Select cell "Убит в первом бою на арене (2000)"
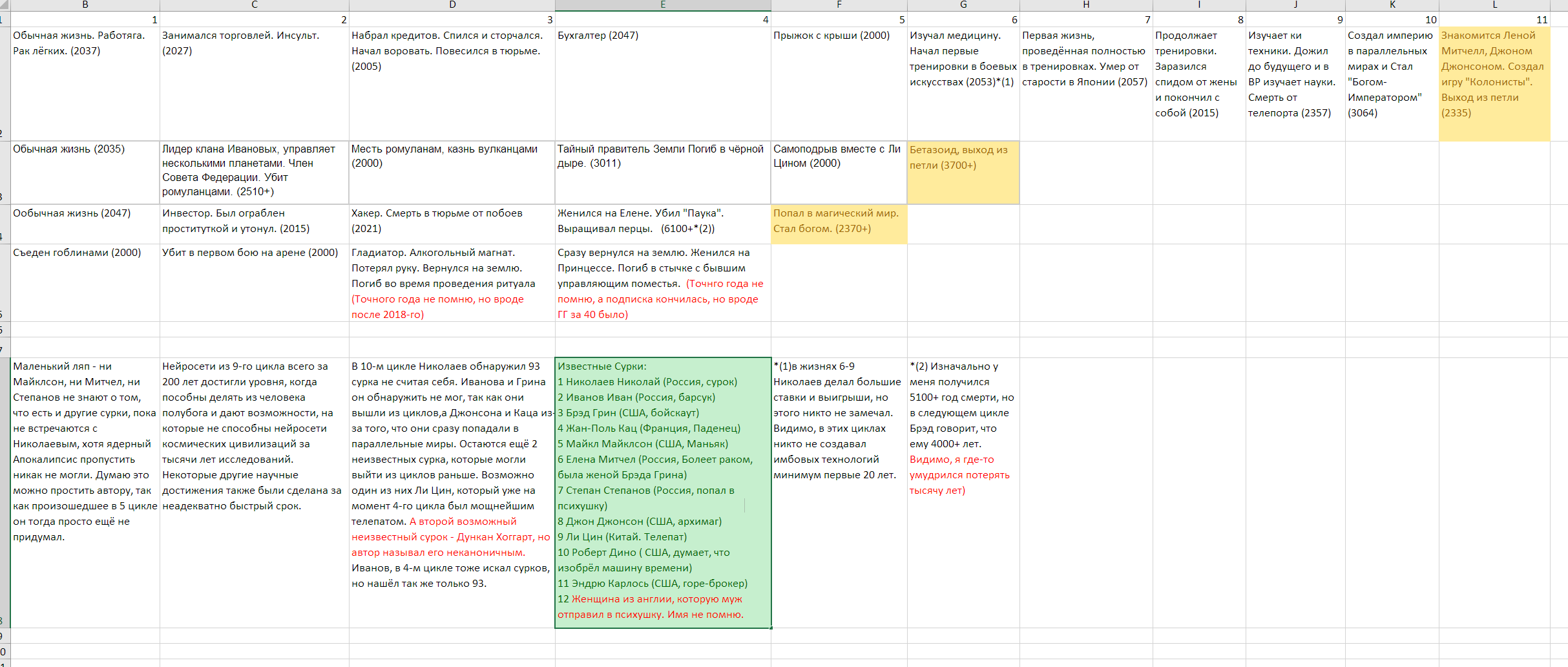This screenshot has width=1568, height=667. (x=255, y=282)
